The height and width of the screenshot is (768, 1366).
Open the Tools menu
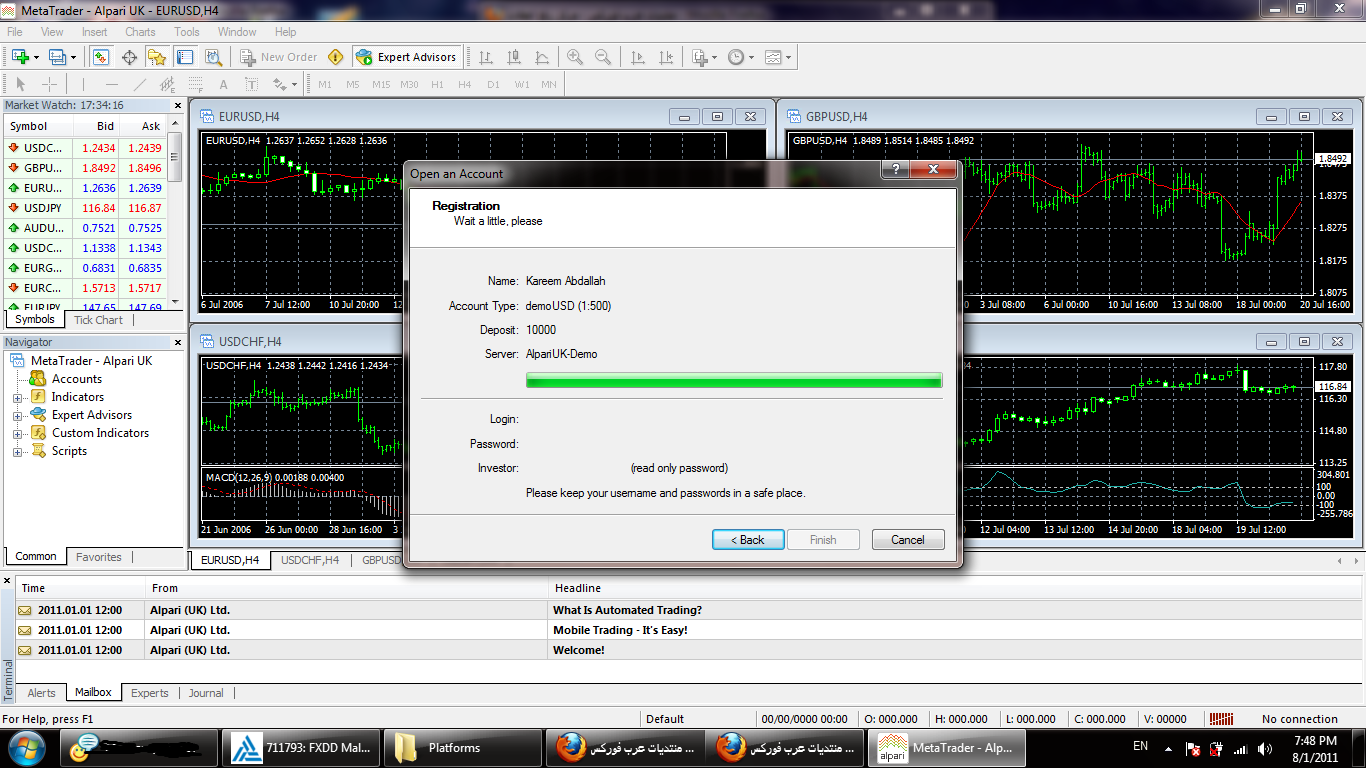tap(187, 32)
